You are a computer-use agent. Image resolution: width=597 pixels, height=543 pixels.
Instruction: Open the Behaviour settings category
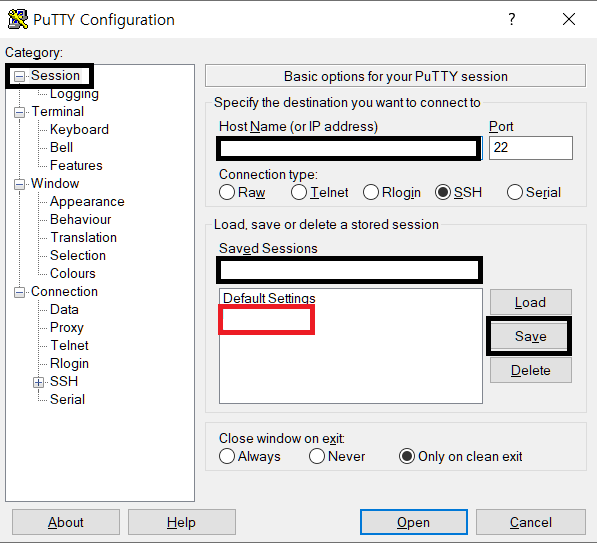click(81, 219)
